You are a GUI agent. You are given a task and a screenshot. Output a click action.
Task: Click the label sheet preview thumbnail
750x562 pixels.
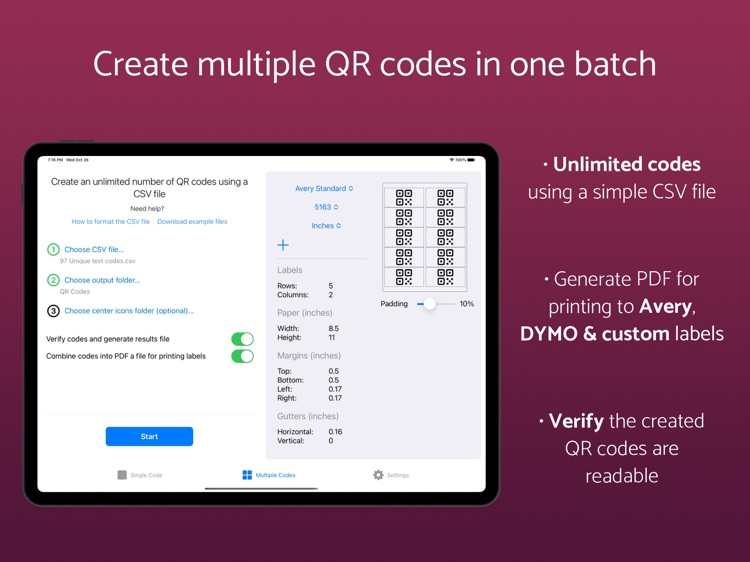(425, 237)
